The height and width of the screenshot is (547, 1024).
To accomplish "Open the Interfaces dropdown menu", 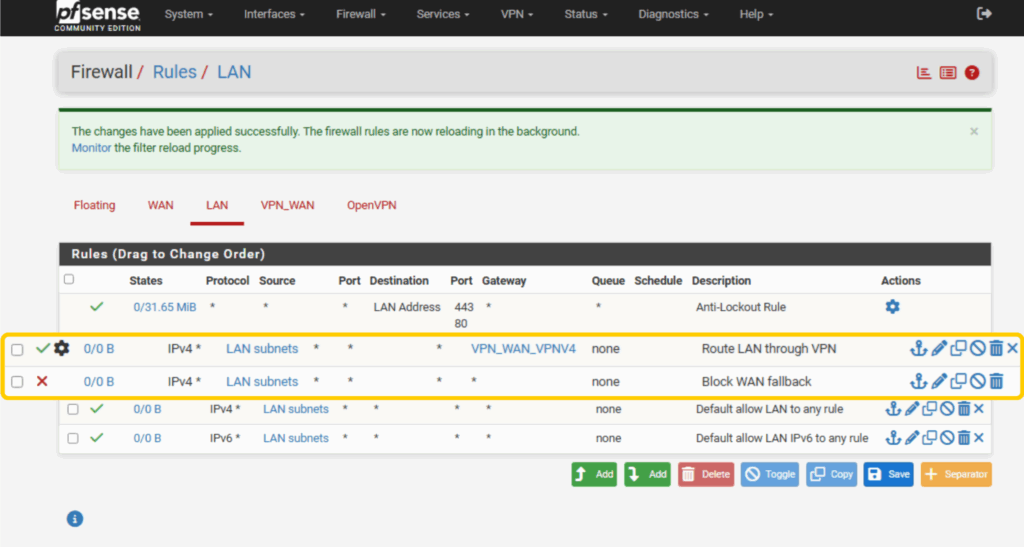I will (x=274, y=14).
